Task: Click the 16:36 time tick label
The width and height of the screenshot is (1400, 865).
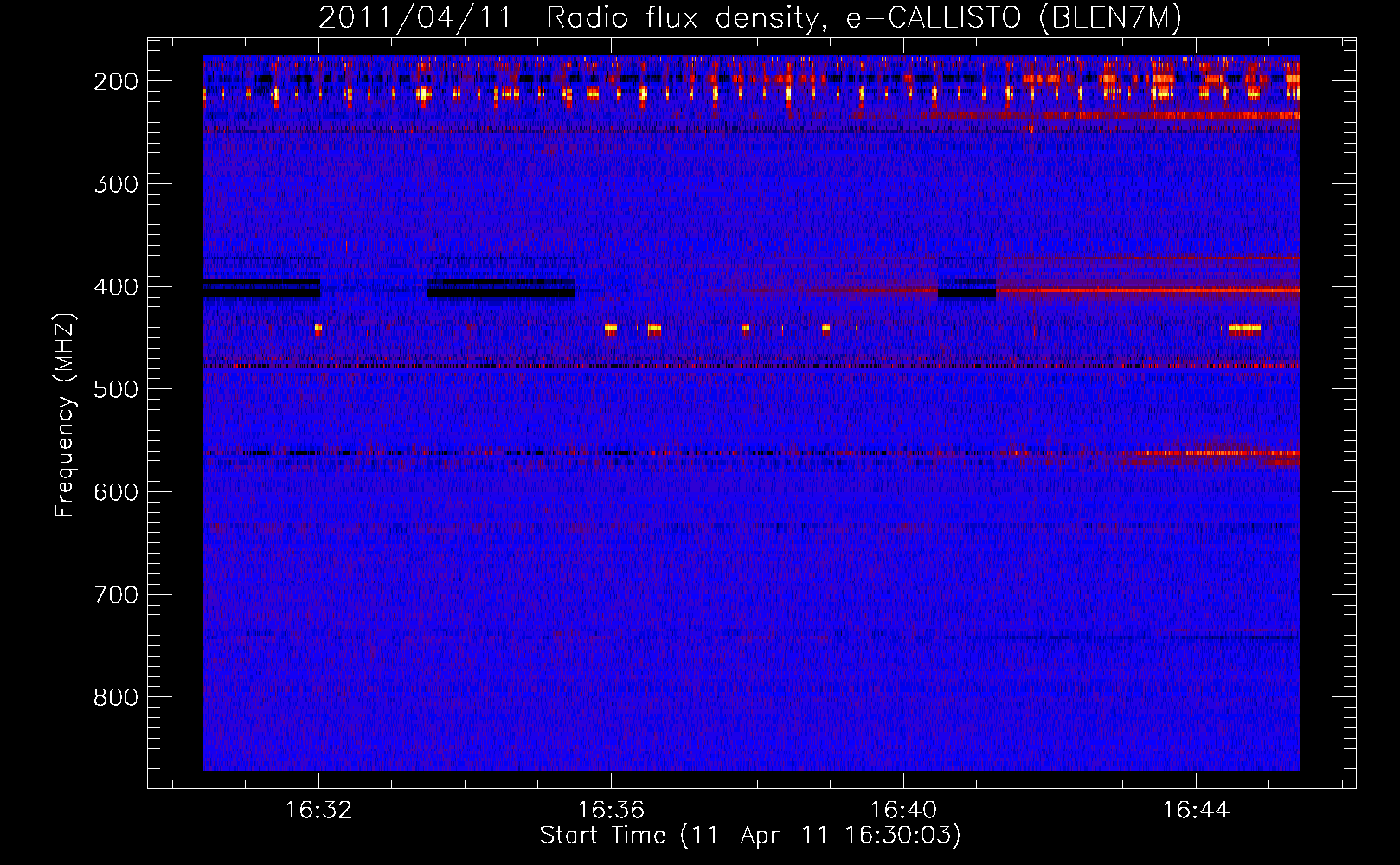Action: [611, 810]
